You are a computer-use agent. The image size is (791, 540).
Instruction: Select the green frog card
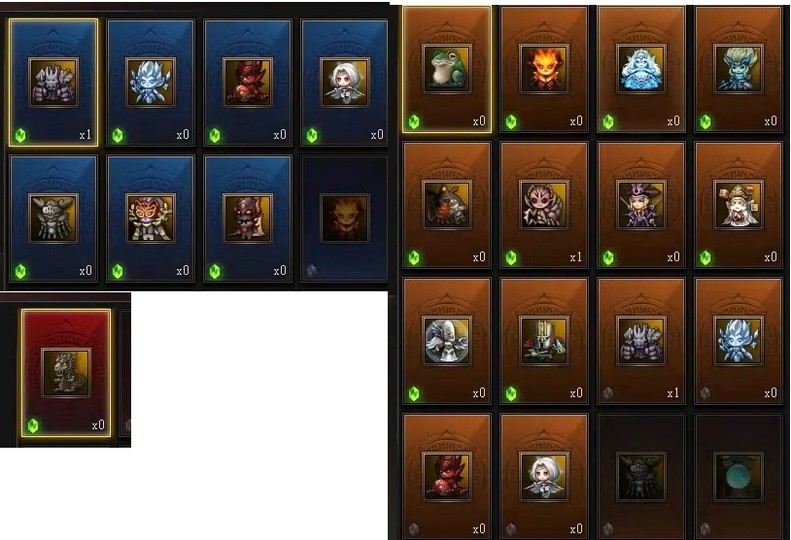coord(447,70)
